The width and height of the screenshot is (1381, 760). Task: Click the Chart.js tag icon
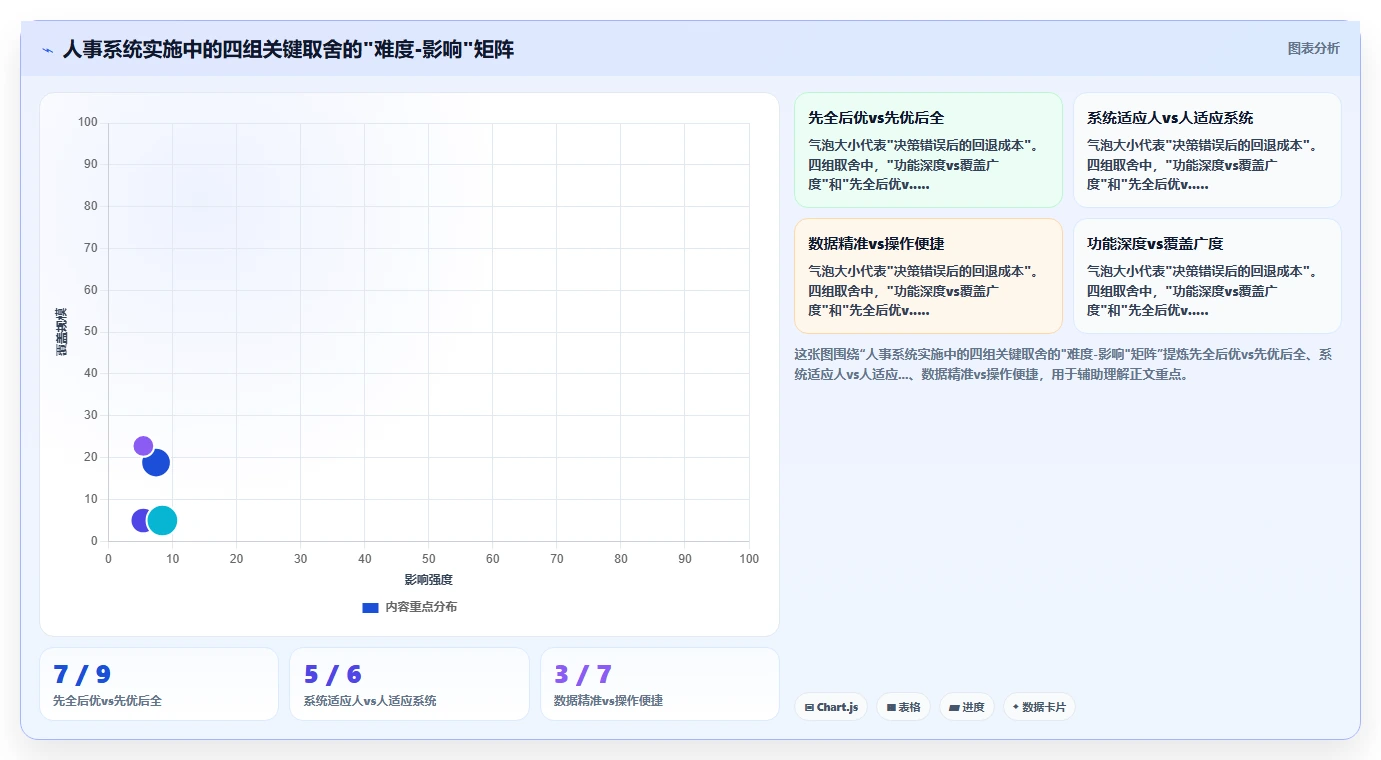coord(809,707)
